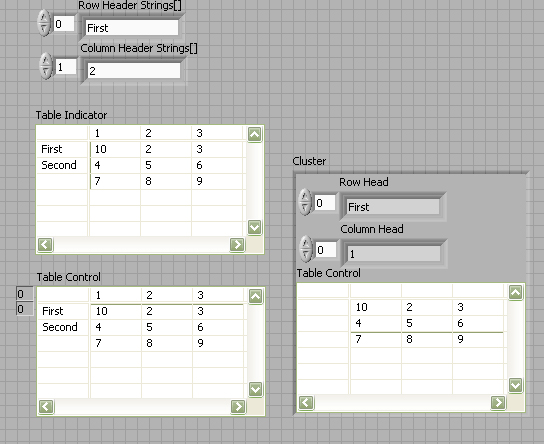544x444 pixels.
Task: Click the Cluster Table Control scroll down arrow
Action: click(x=515, y=385)
